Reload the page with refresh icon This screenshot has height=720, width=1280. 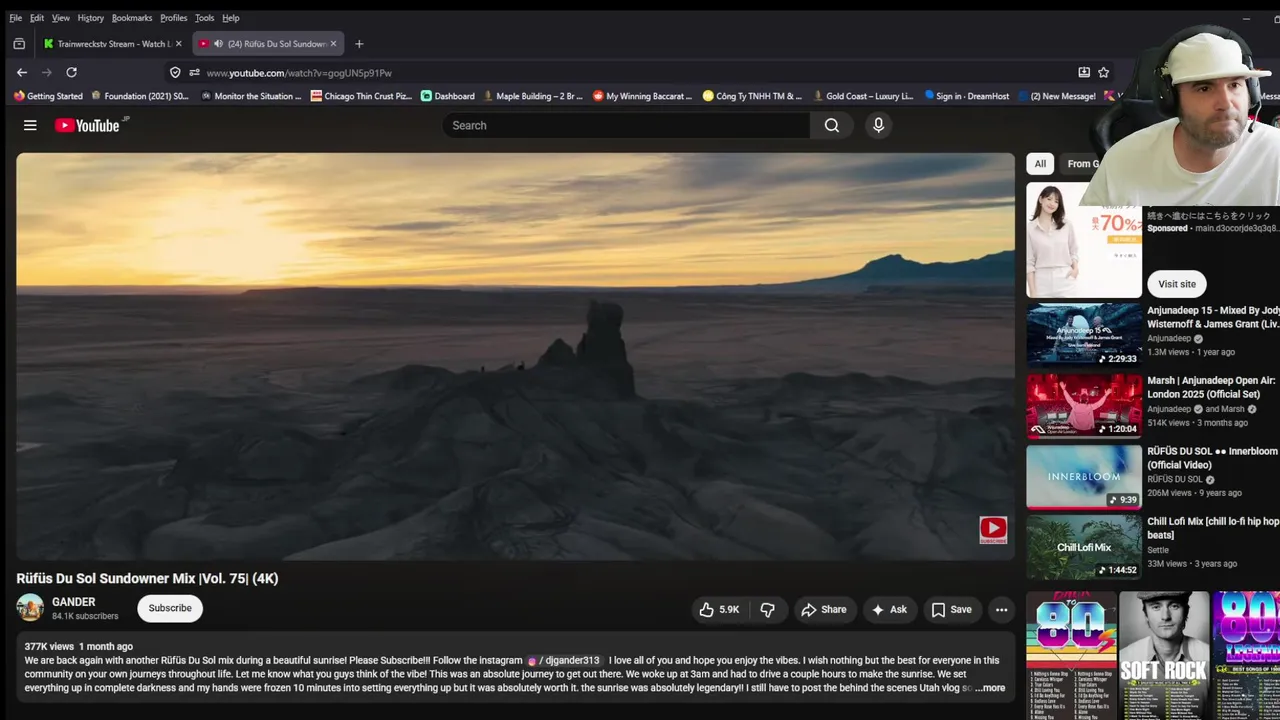pyautogui.click(x=71, y=72)
